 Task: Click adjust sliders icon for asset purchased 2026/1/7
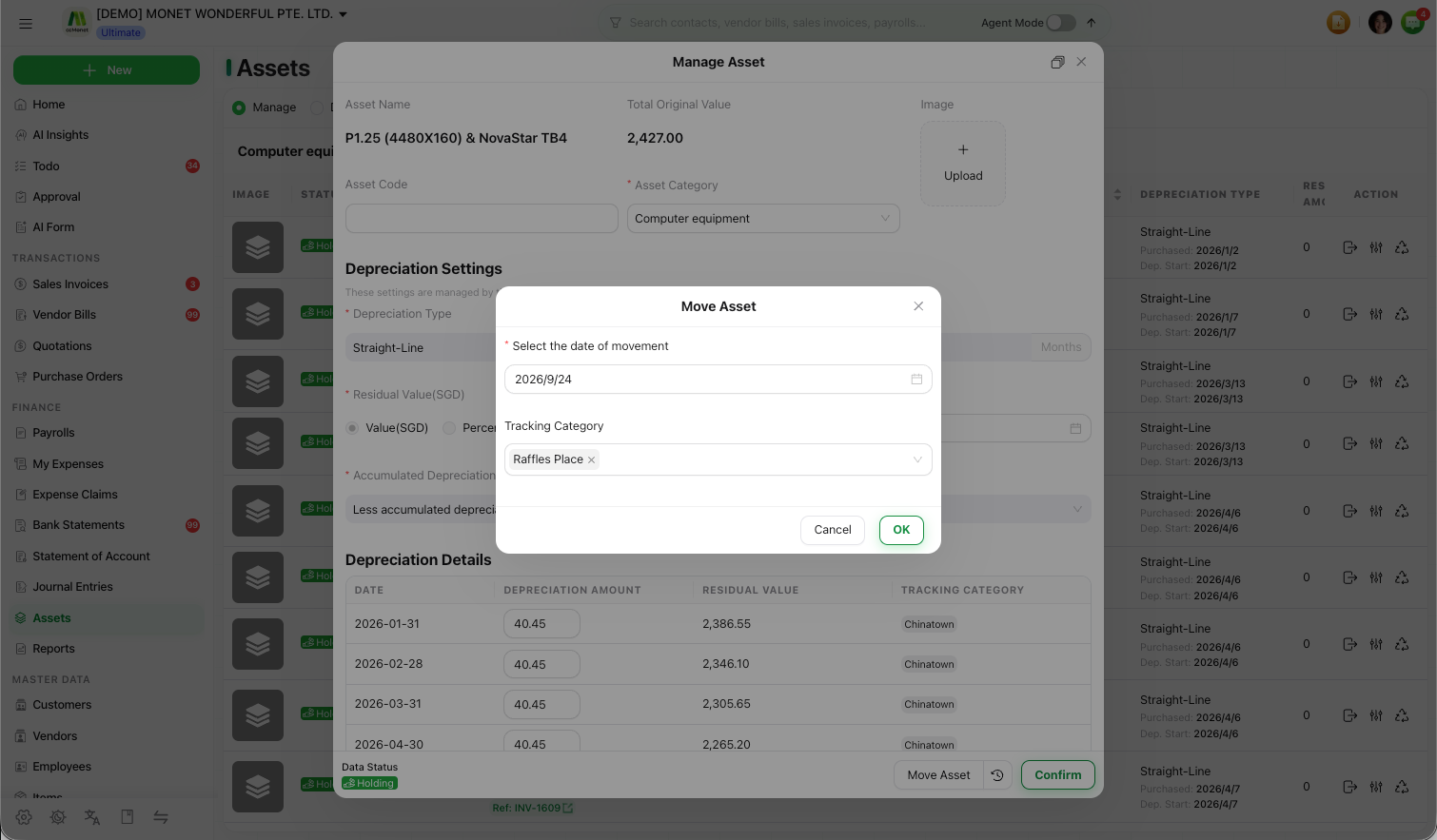tap(1376, 314)
